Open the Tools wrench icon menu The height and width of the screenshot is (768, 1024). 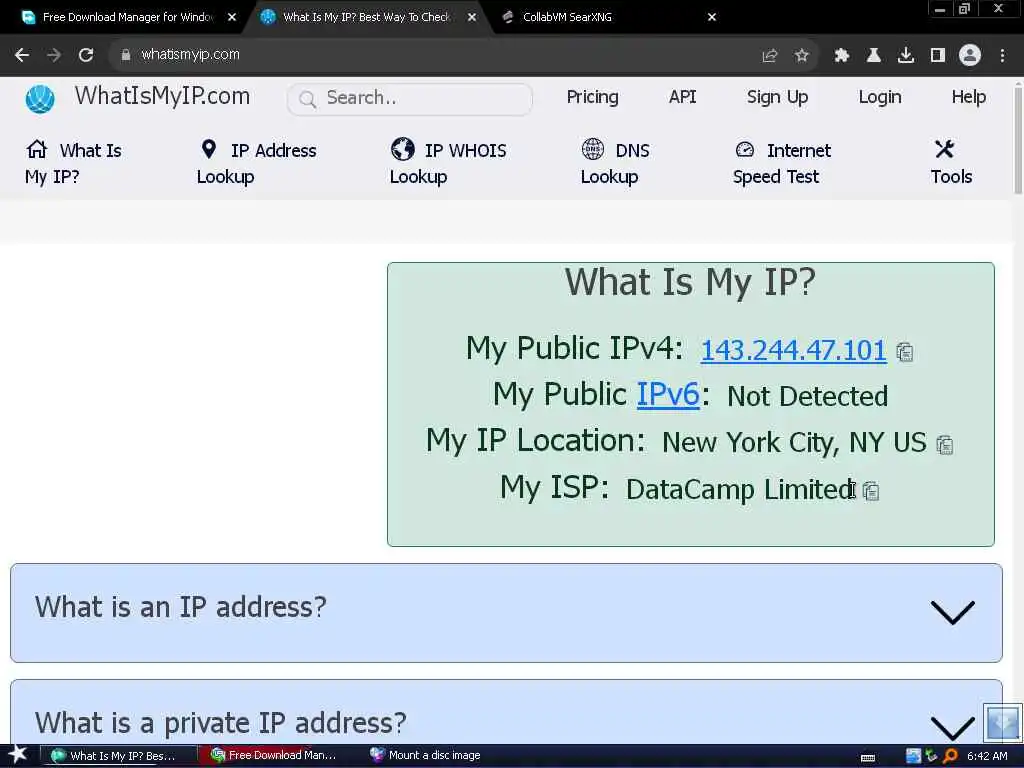click(x=944, y=150)
